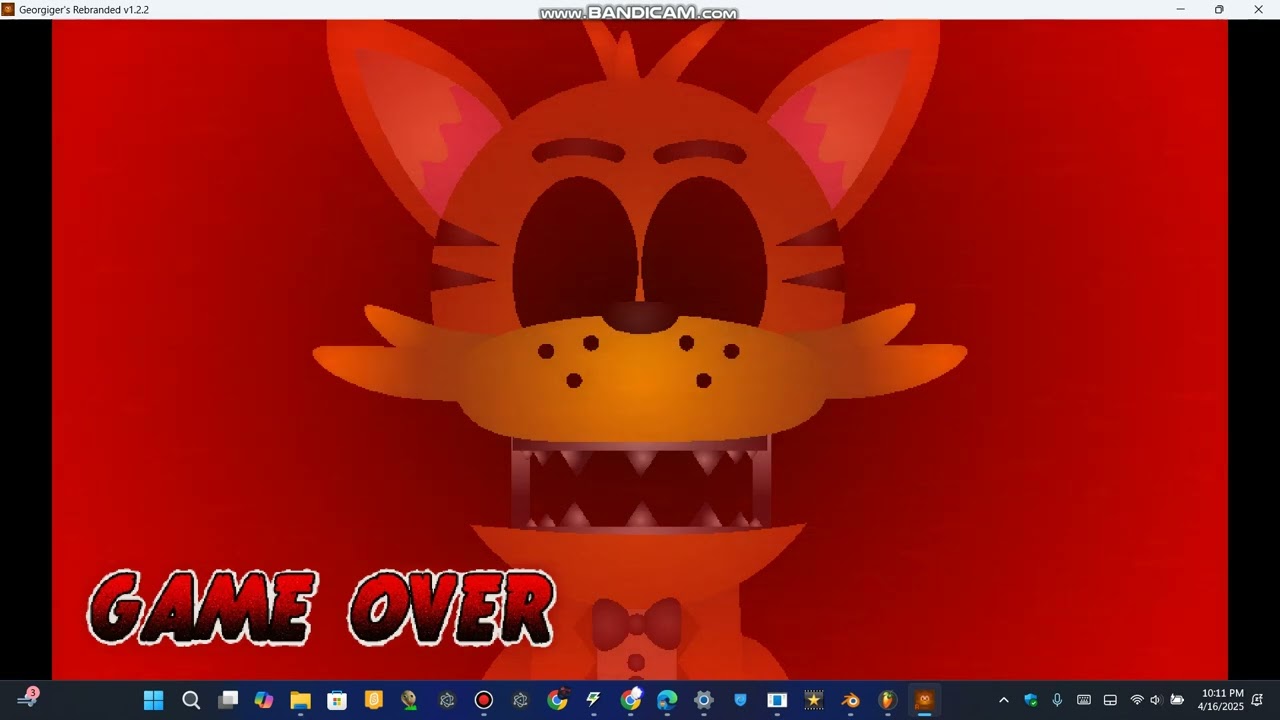Open the touch keyboard tray icon

pyautogui.click(x=1084, y=700)
